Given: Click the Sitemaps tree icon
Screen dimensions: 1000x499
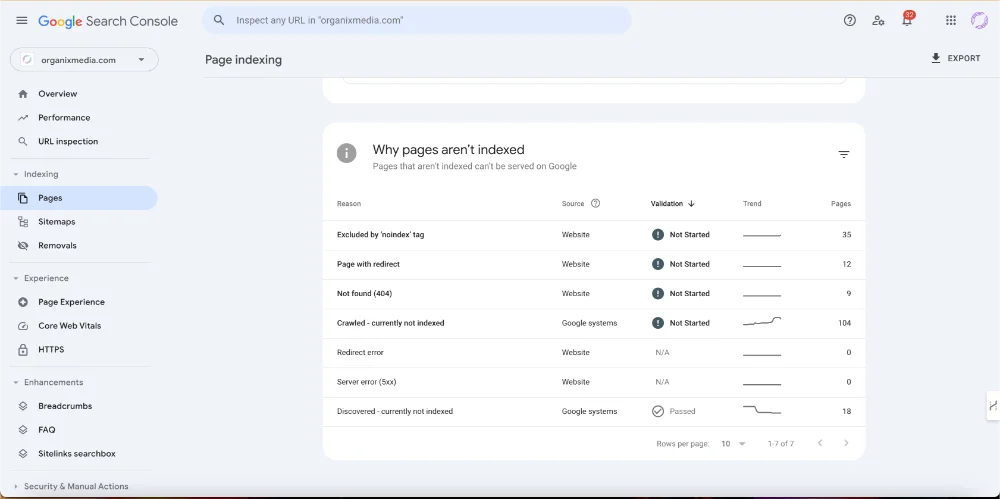Looking at the screenshot, I should (x=23, y=221).
